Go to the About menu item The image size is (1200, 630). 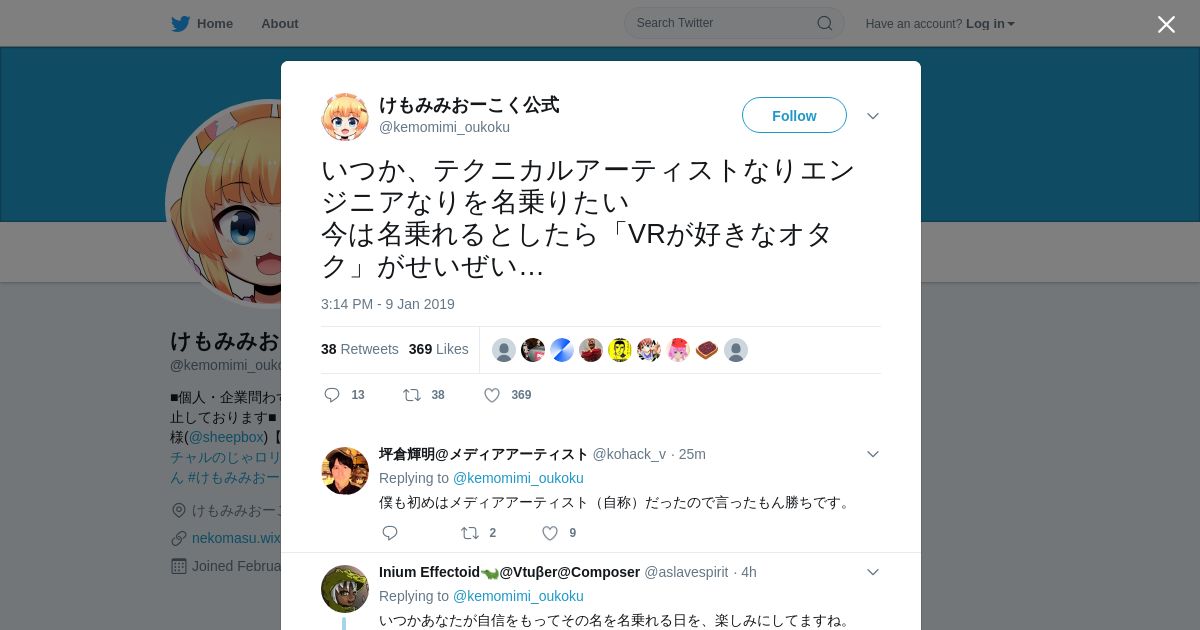click(280, 24)
